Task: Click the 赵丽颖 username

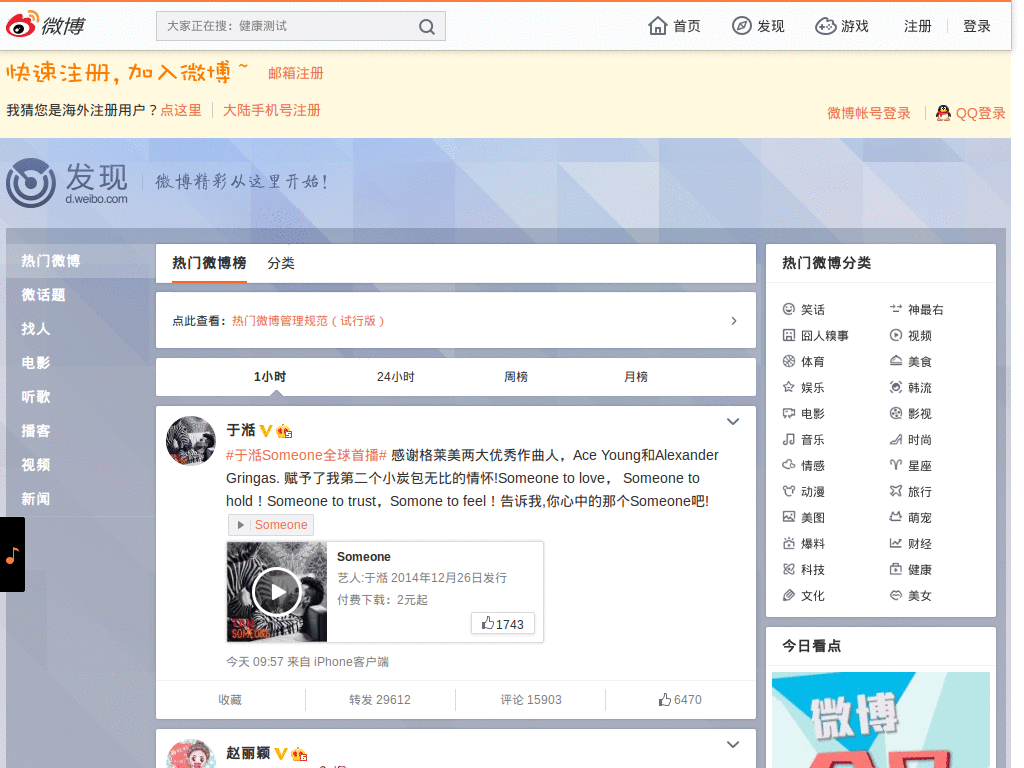Action: (248, 753)
